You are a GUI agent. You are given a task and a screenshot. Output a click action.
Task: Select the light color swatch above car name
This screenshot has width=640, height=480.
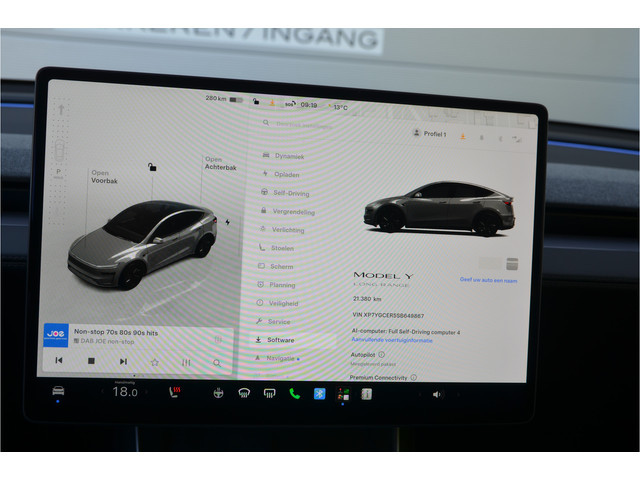click(490, 263)
